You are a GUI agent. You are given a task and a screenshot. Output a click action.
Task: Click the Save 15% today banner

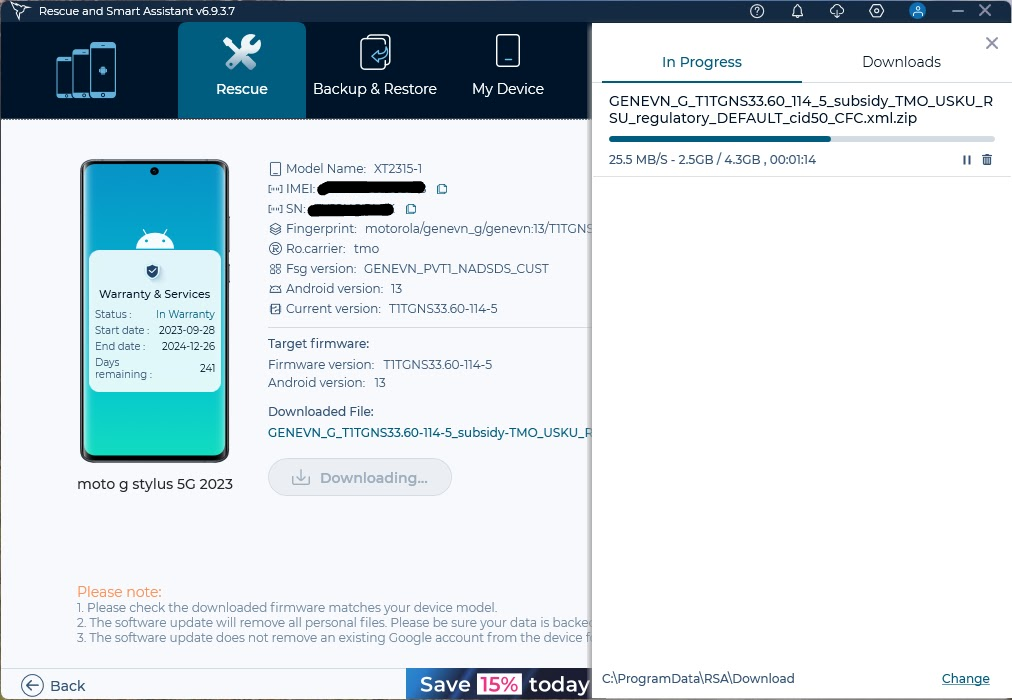pyautogui.click(x=499, y=684)
